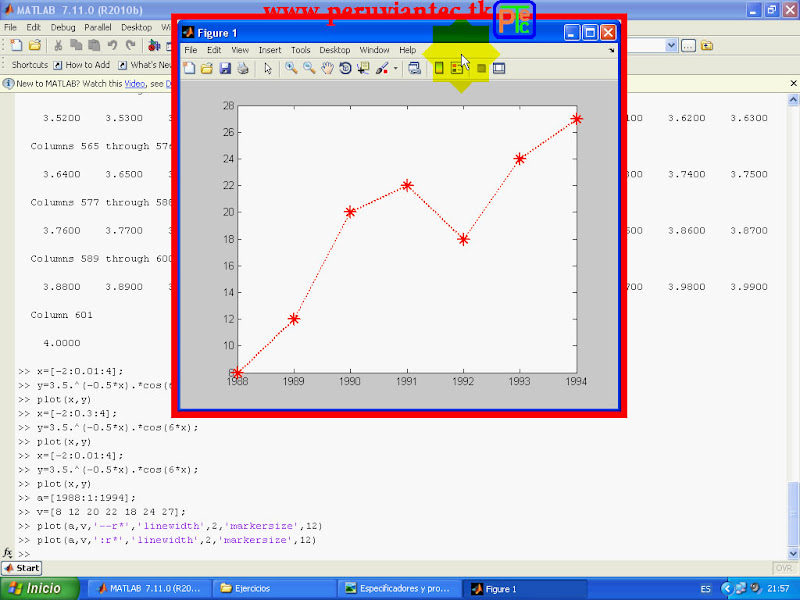This screenshot has width=800, height=600.
Task: Select the Edit Plot arrow tool
Action: (268, 68)
